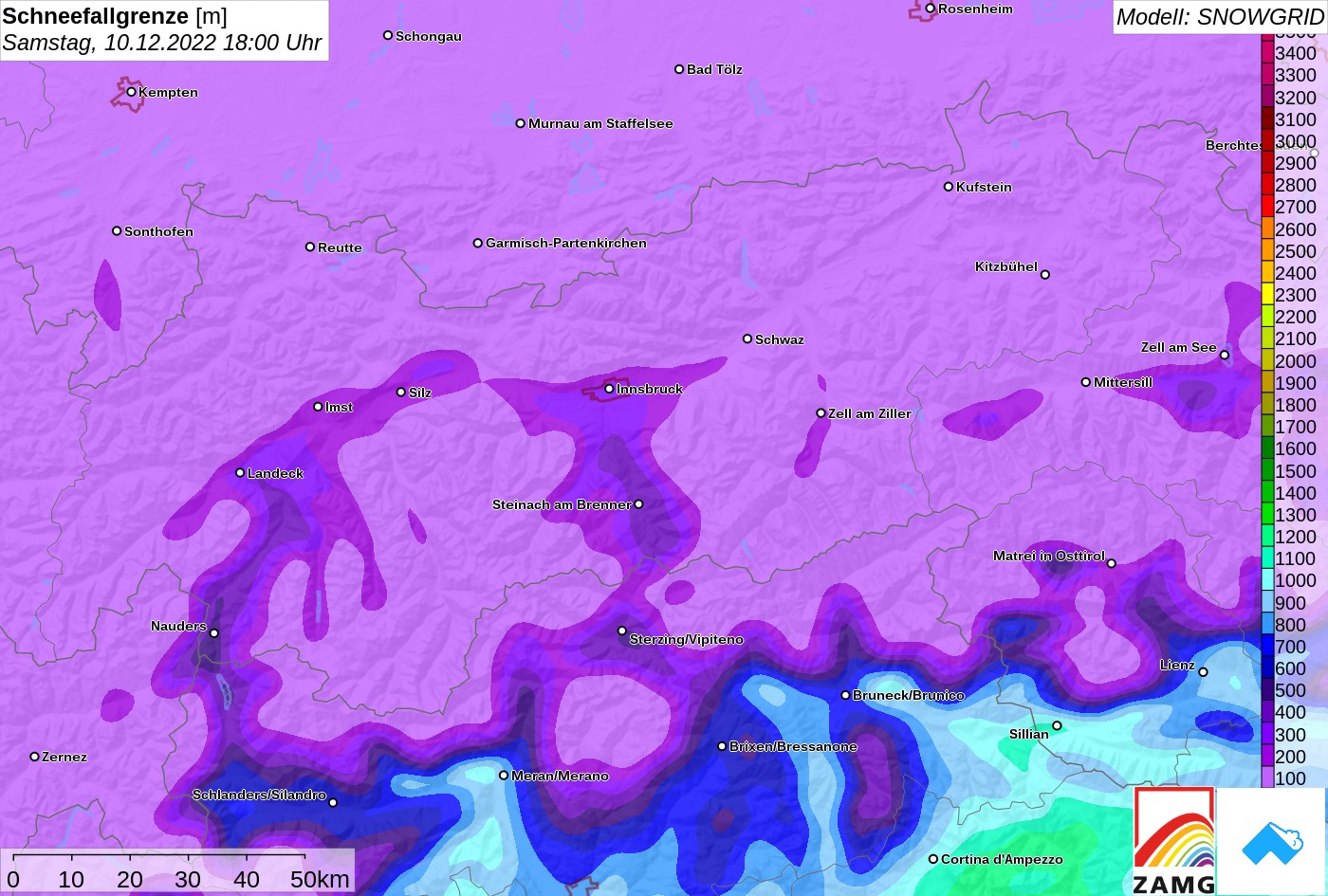Click the Schlanders/Silandro label
This screenshot has width=1328, height=896.
[259, 795]
